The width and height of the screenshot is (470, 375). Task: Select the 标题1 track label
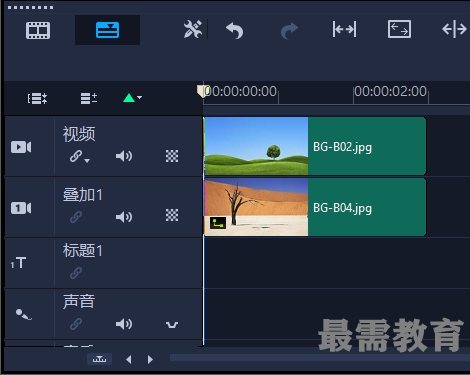pos(83,250)
